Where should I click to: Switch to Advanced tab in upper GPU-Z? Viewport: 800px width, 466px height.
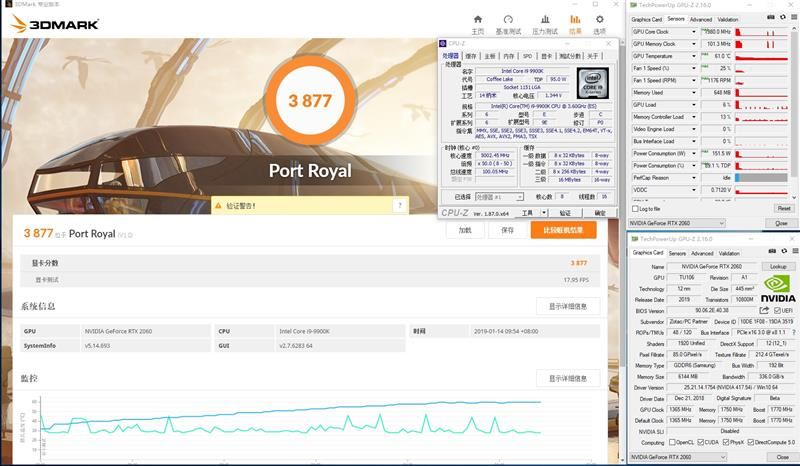701,19
